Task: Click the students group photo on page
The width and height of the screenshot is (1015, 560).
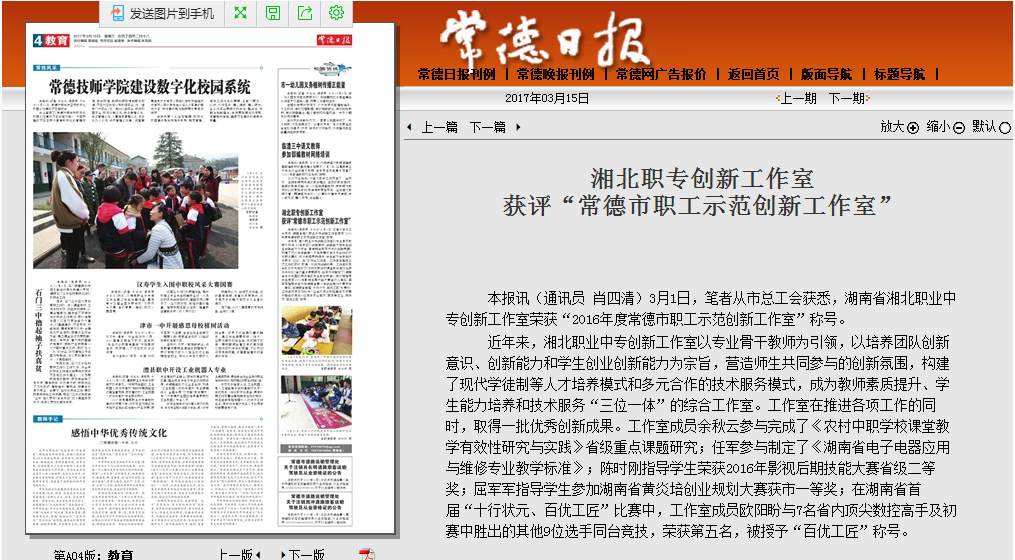Action: tap(136, 200)
